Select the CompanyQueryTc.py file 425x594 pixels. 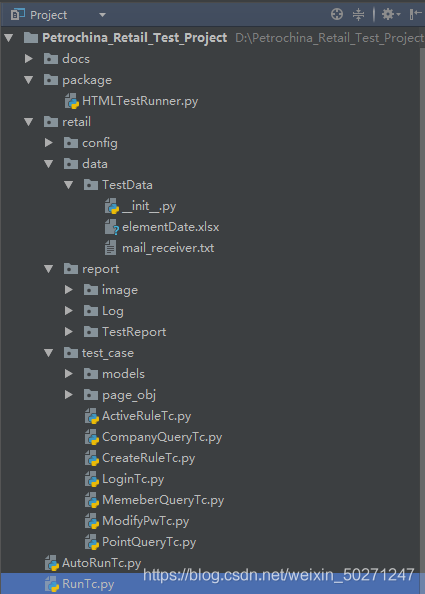pyautogui.click(x=153, y=437)
